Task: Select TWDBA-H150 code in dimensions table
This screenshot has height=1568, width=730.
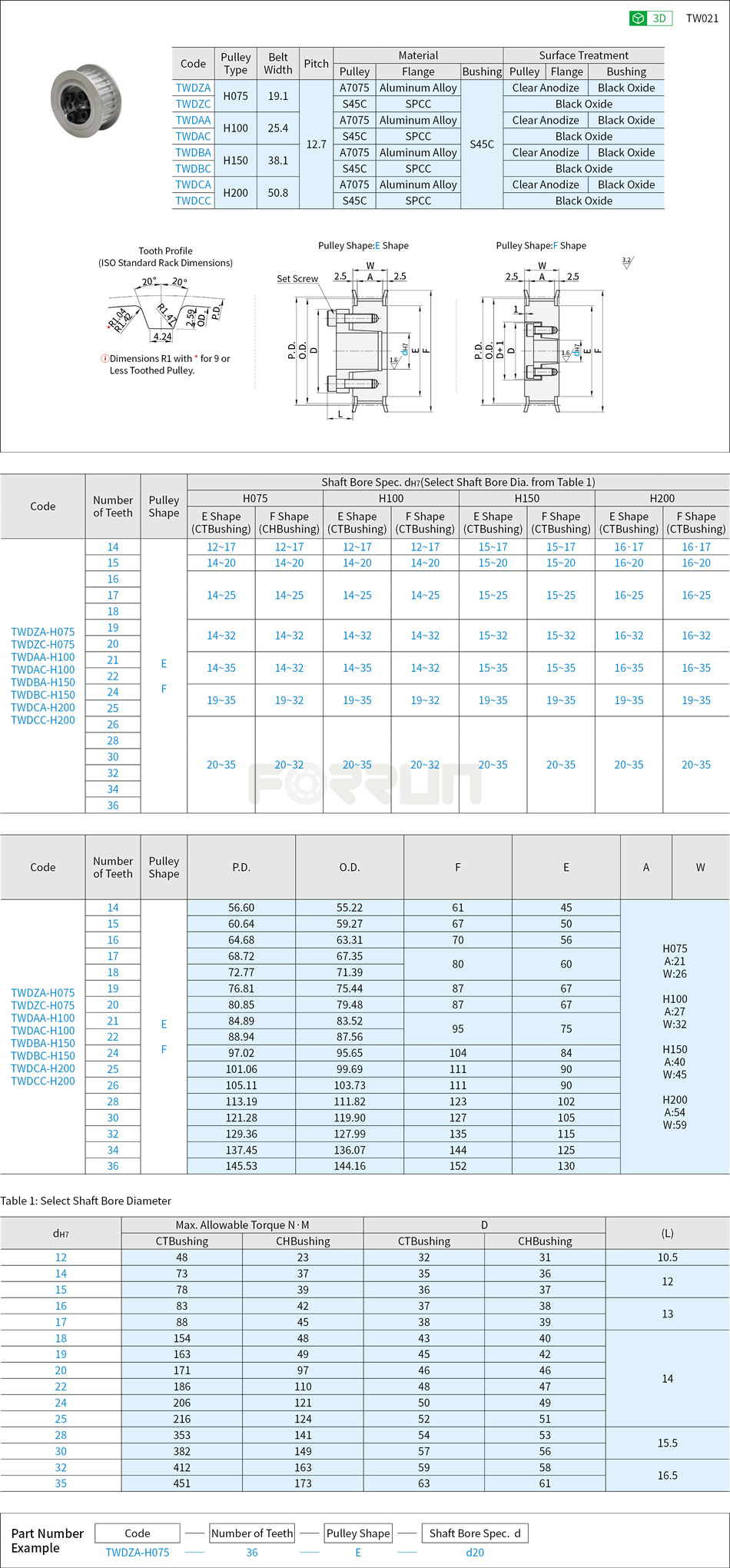Action: (x=43, y=1043)
